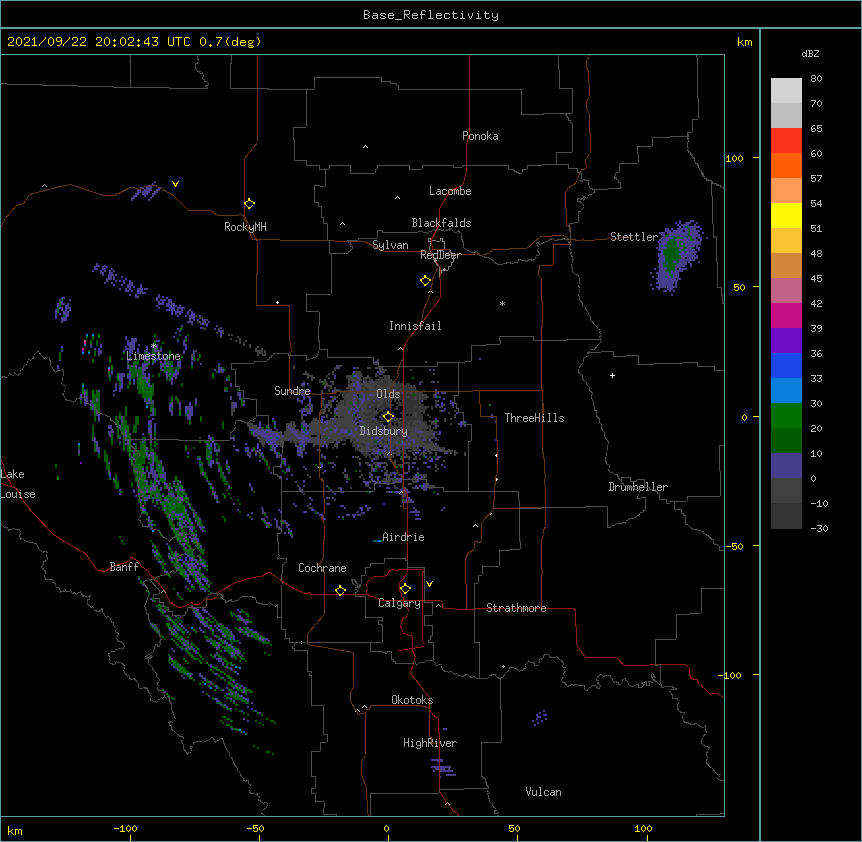Click the RedDeer city label
The image size is (862, 842).
tap(440, 255)
